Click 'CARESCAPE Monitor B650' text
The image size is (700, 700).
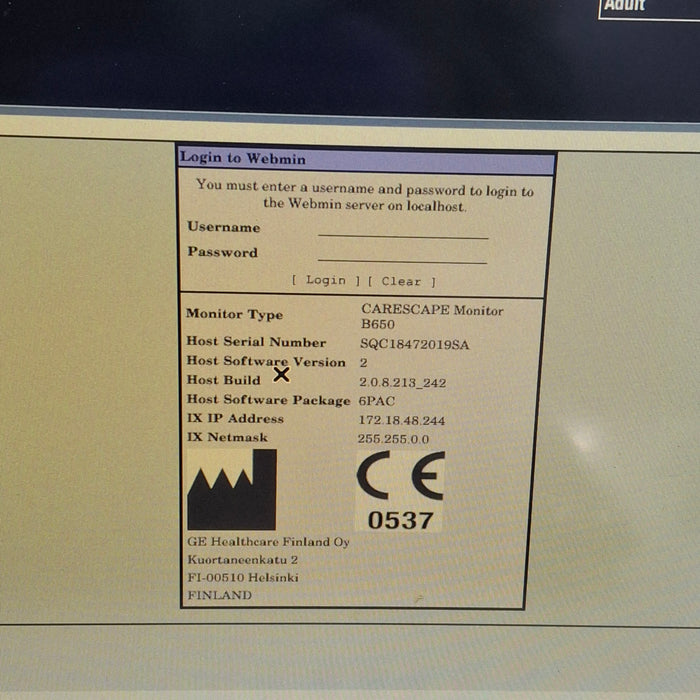tap(432, 317)
